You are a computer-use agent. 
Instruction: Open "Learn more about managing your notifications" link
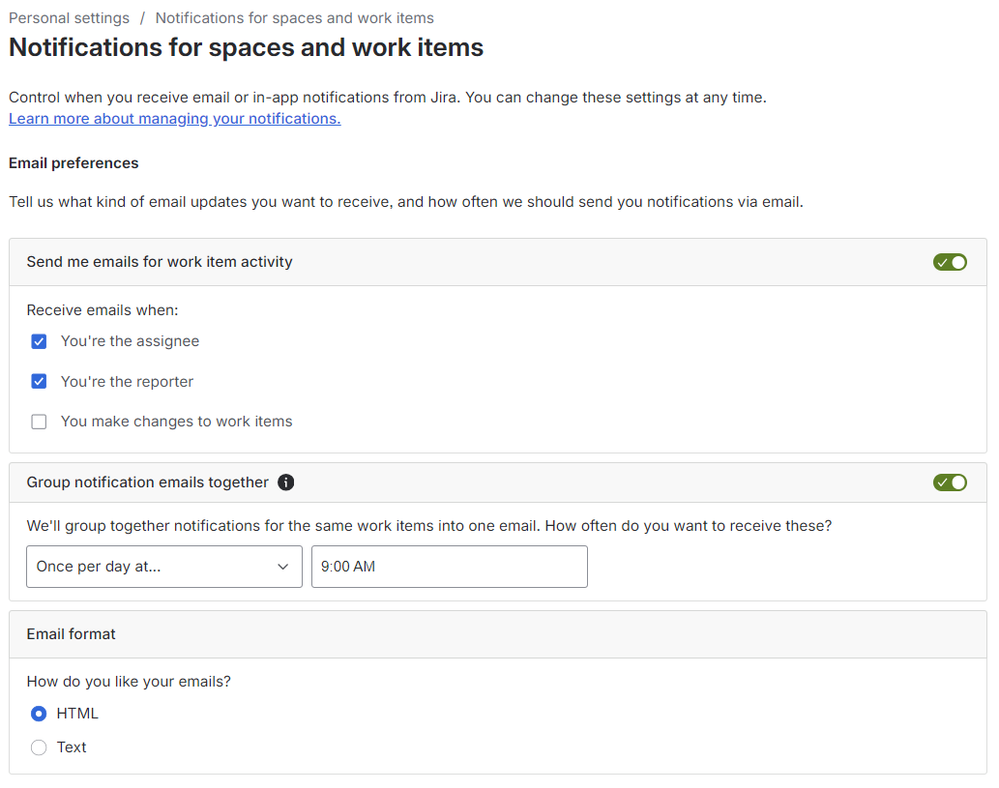point(174,119)
